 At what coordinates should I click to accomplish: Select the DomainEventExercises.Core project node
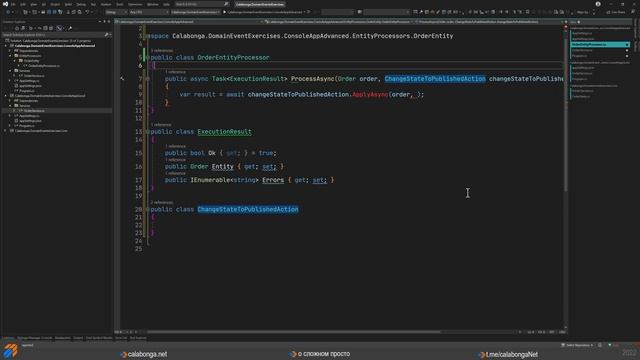click(41, 131)
